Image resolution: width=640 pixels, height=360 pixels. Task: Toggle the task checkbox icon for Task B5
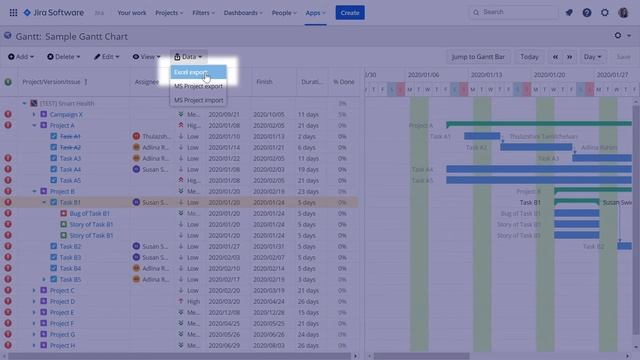coord(53,279)
